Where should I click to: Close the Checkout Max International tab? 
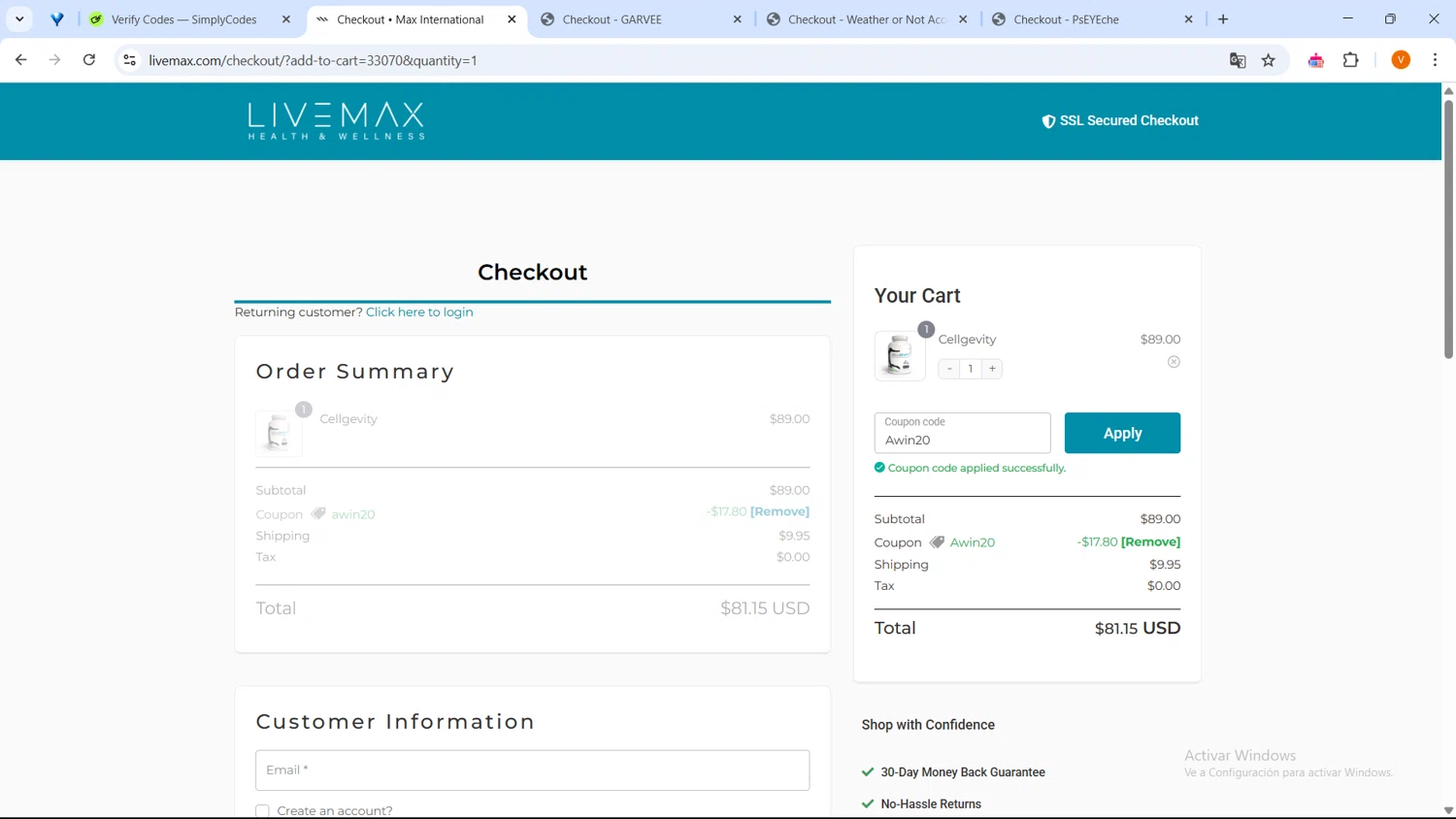(512, 19)
